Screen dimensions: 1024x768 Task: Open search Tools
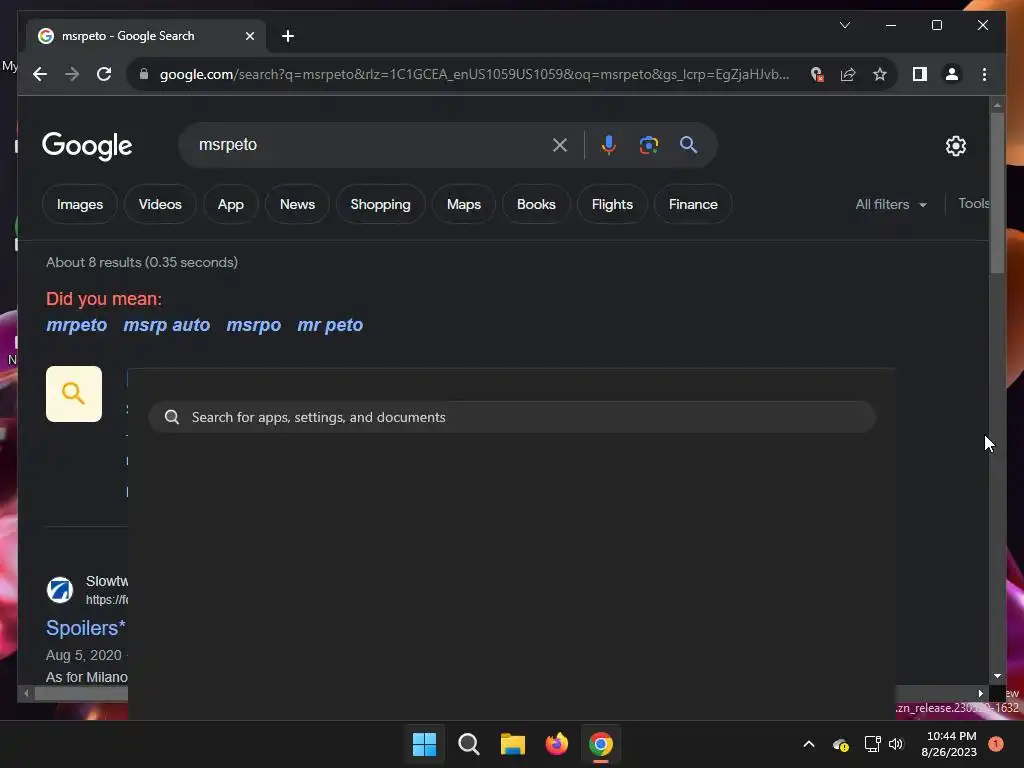[973, 204]
